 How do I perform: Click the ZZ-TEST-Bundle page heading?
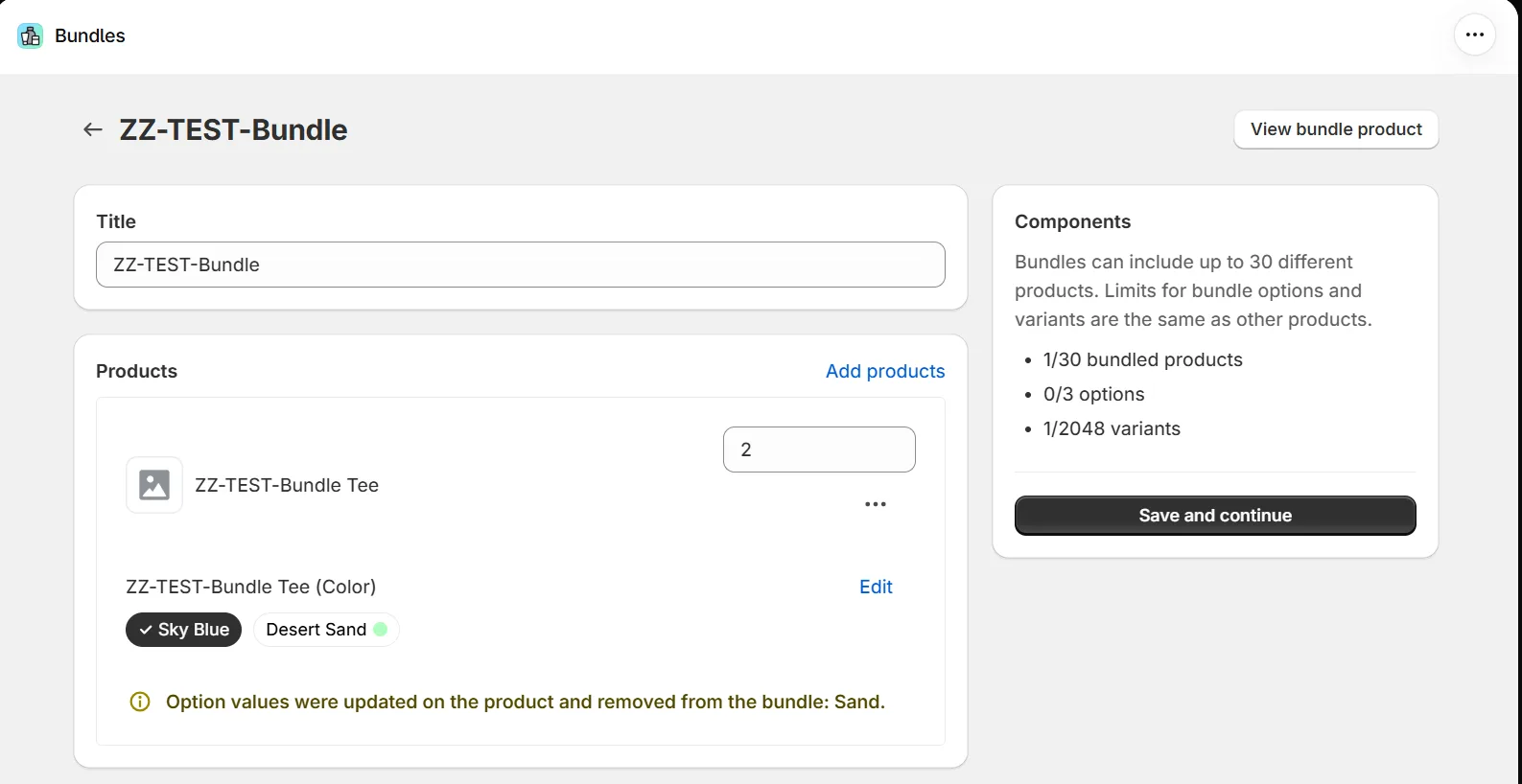[233, 129]
